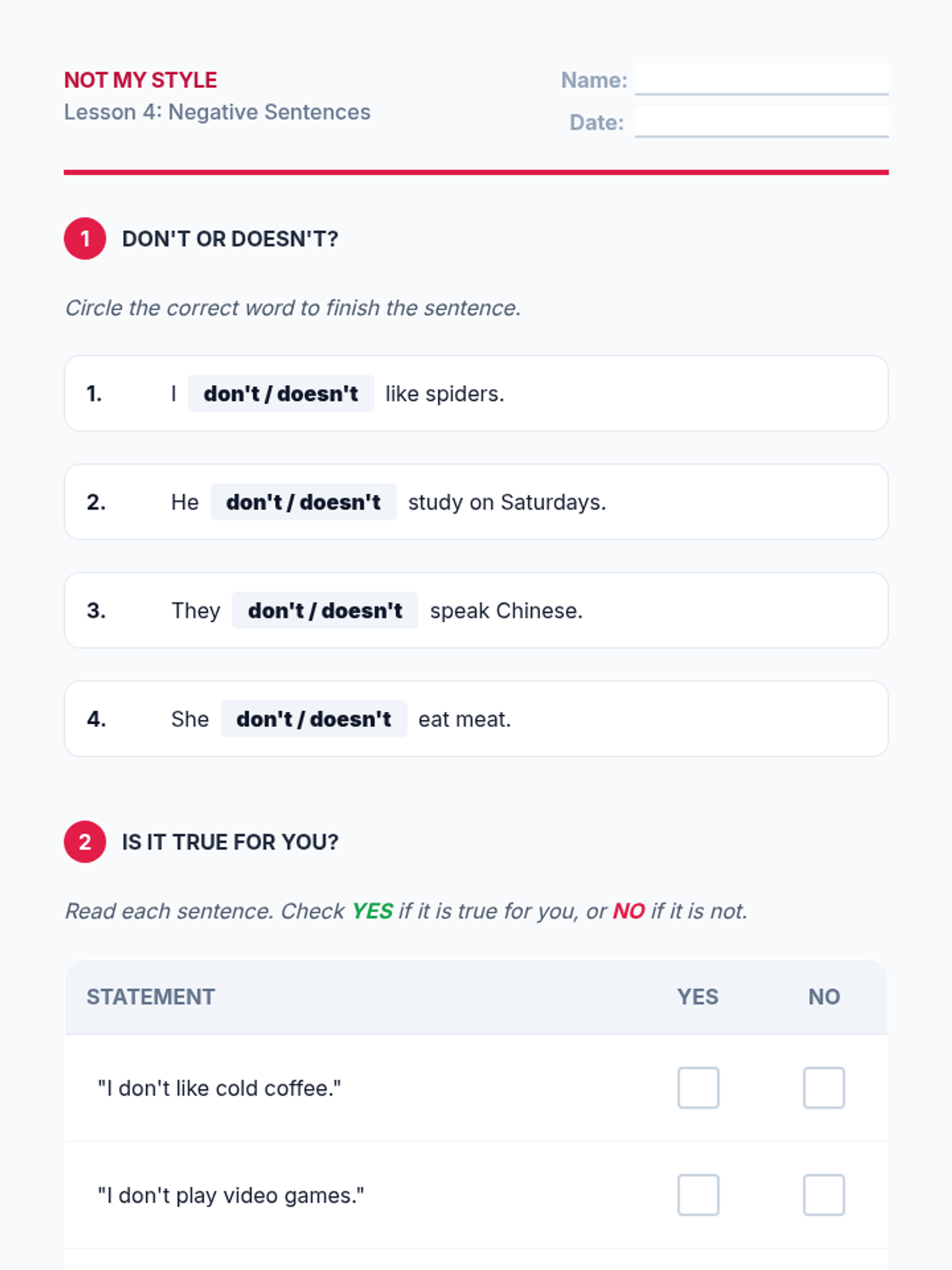This screenshot has height=1270, width=952.
Task: Check NO for "I don't play video games."
Action: [x=823, y=1195]
